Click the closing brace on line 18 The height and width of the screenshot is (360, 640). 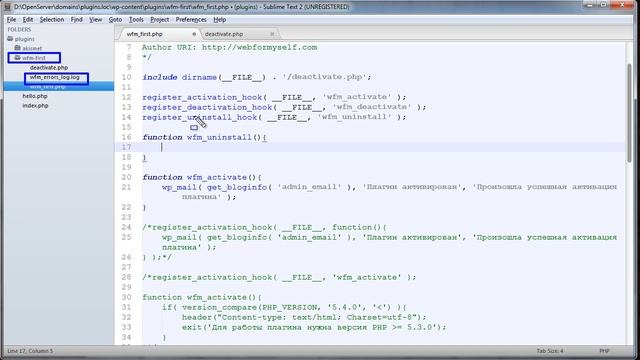(x=144, y=158)
